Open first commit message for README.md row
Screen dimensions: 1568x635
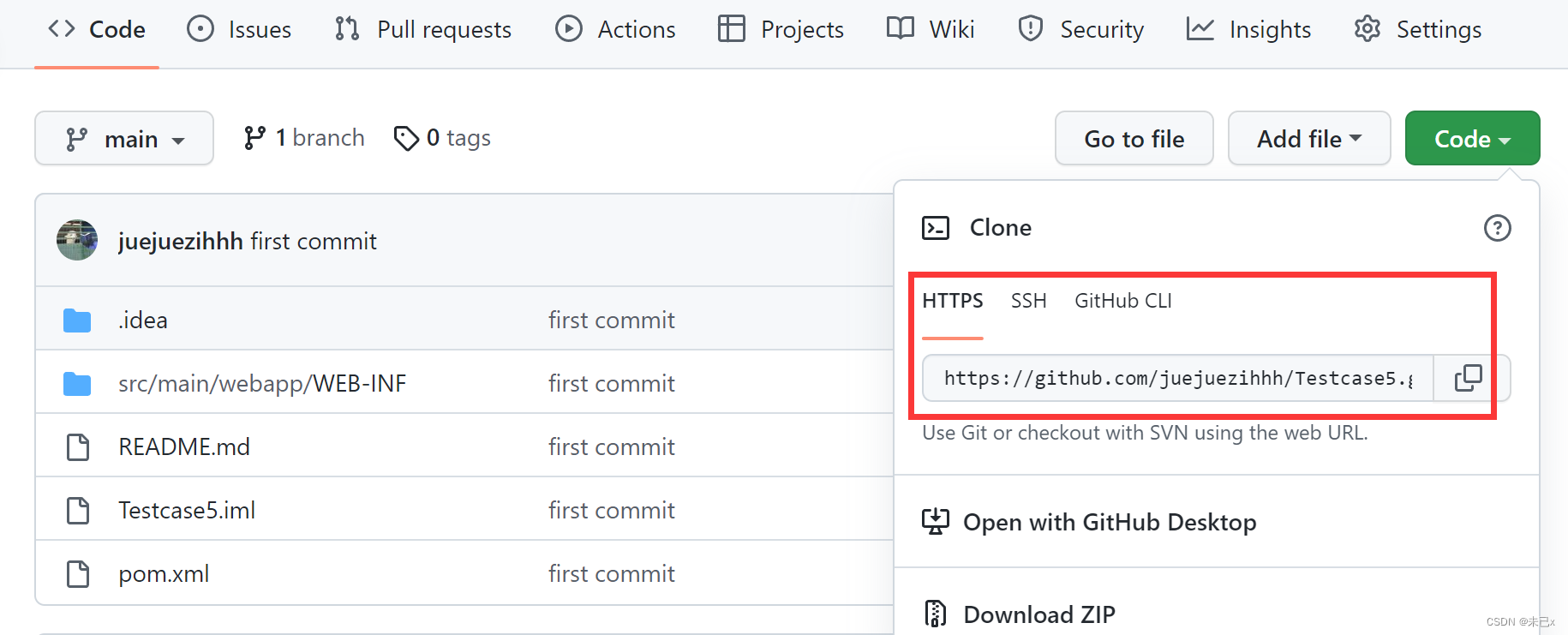coord(612,447)
